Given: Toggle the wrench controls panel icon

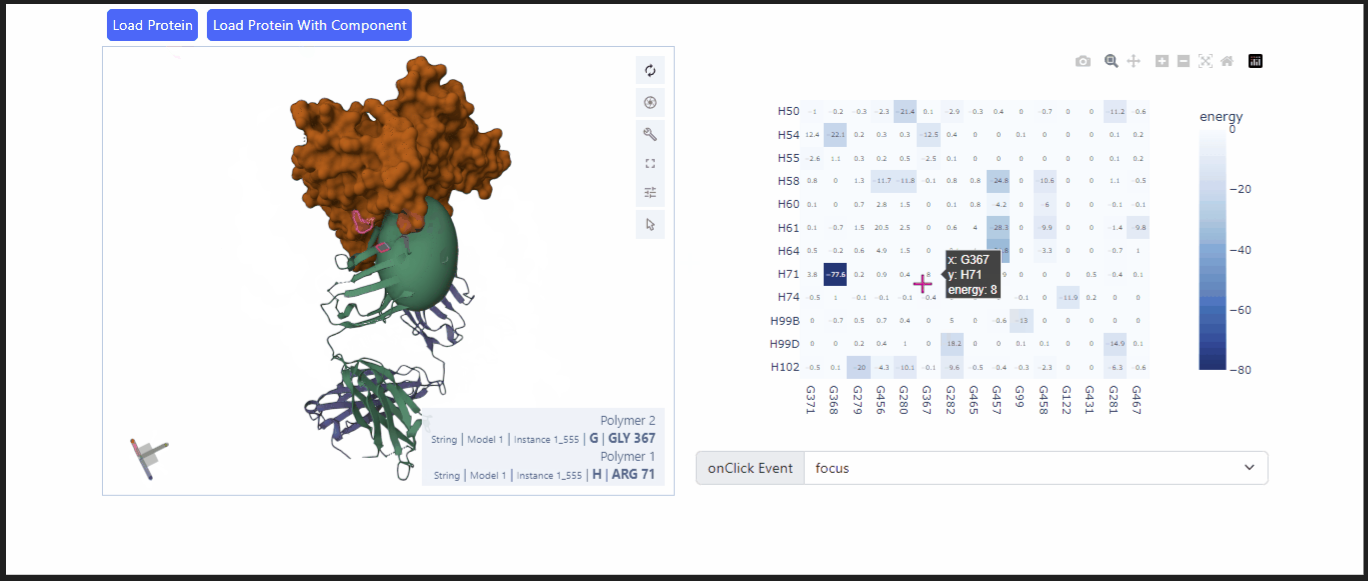Looking at the screenshot, I should click(650, 134).
